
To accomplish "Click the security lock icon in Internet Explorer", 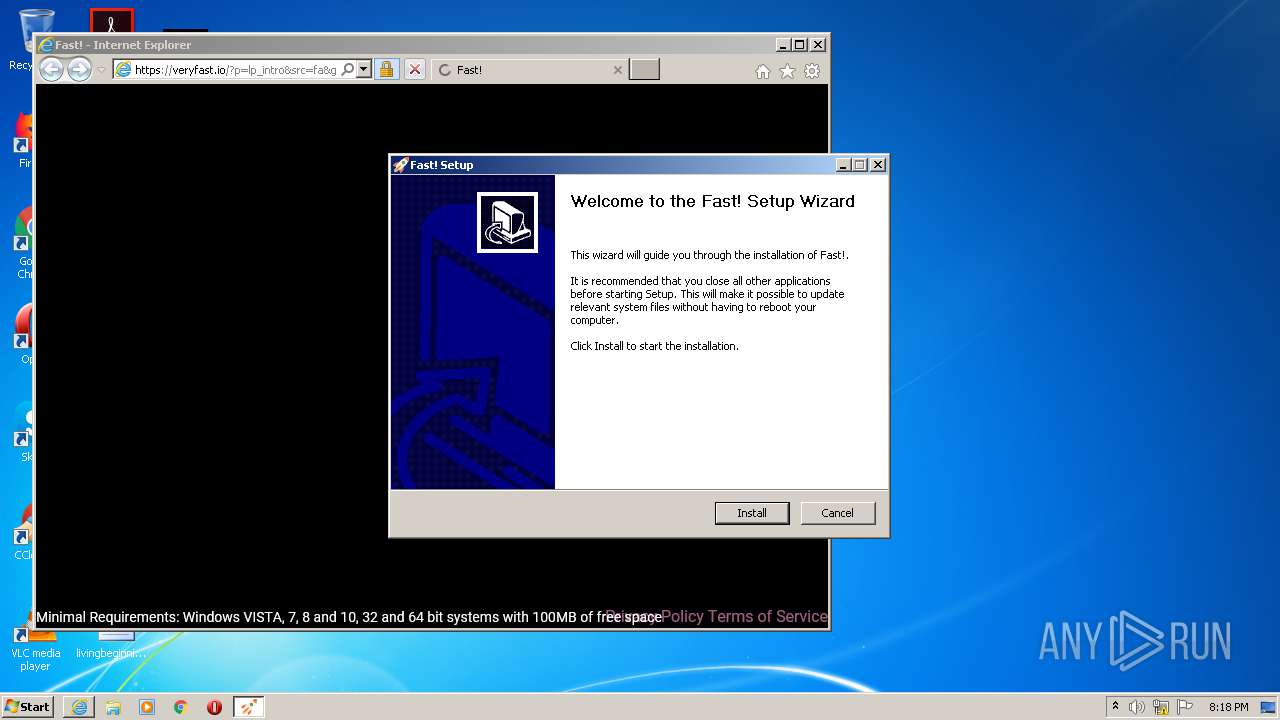I will pyautogui.click(x=386, y=70).
